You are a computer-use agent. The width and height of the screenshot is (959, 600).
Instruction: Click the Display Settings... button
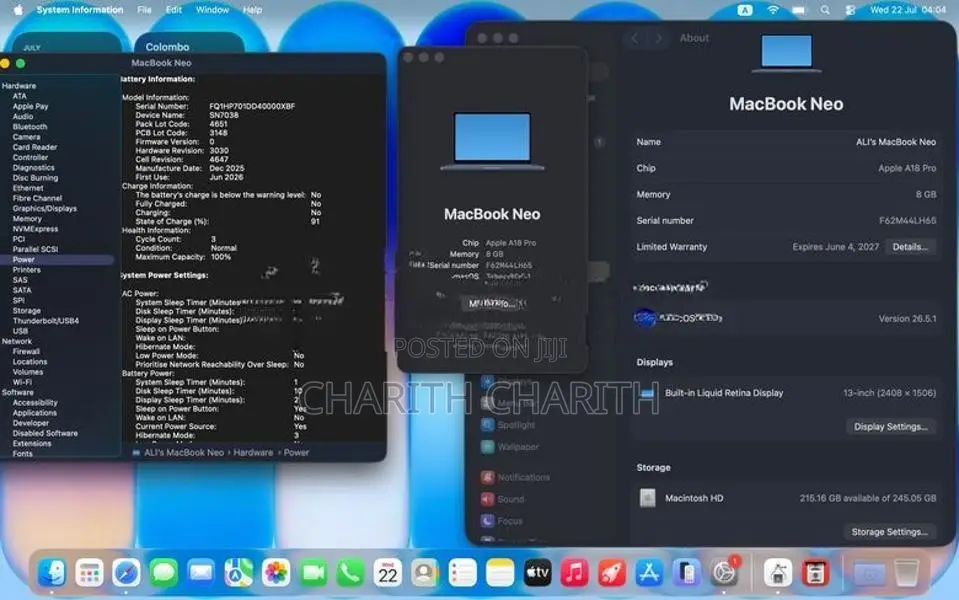890,427
